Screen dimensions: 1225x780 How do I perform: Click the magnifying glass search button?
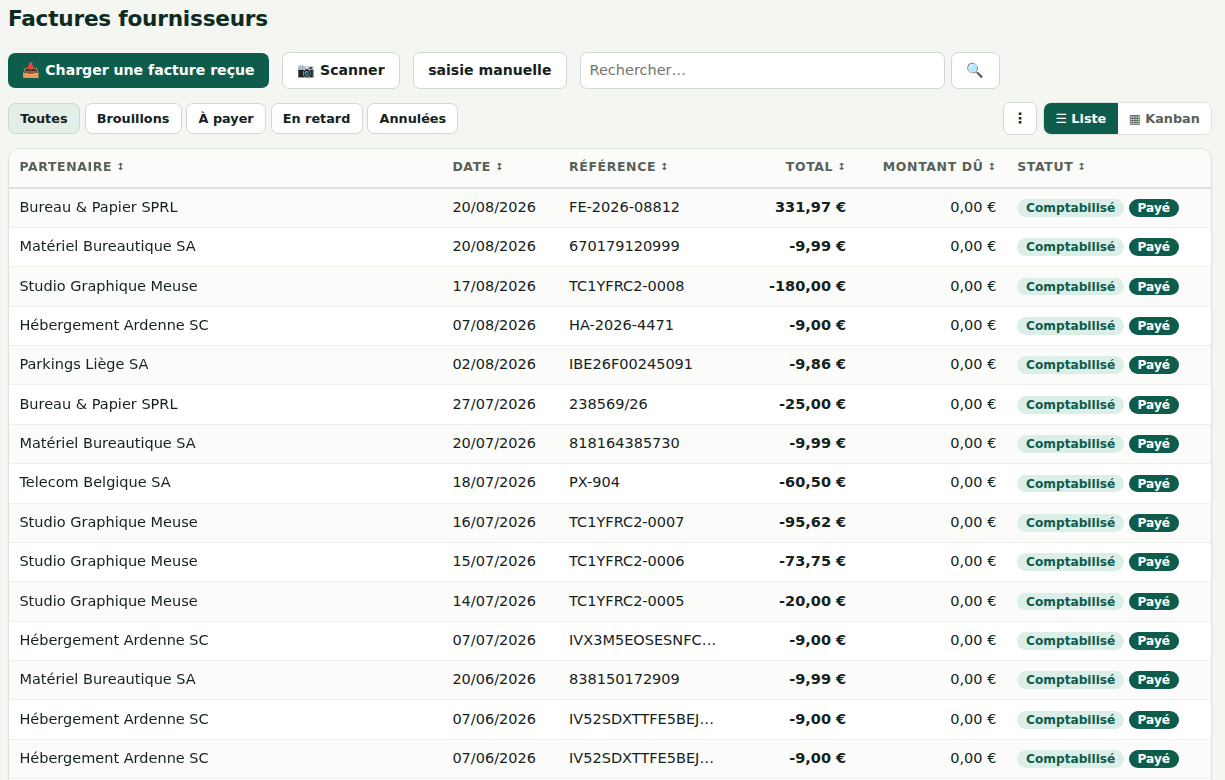(x=975, y=70)
